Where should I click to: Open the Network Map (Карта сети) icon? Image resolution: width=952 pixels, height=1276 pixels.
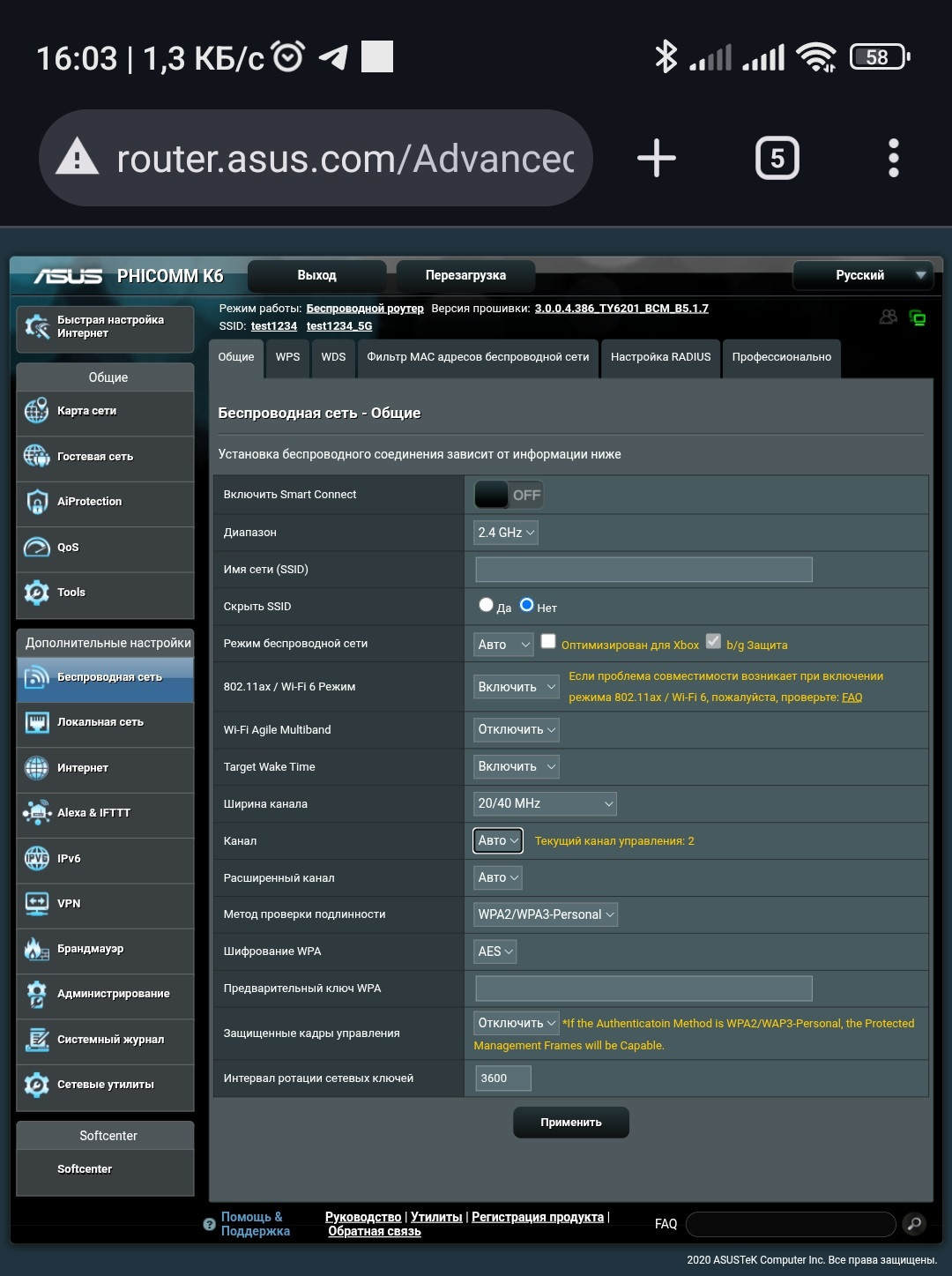(x=36, y=411)
